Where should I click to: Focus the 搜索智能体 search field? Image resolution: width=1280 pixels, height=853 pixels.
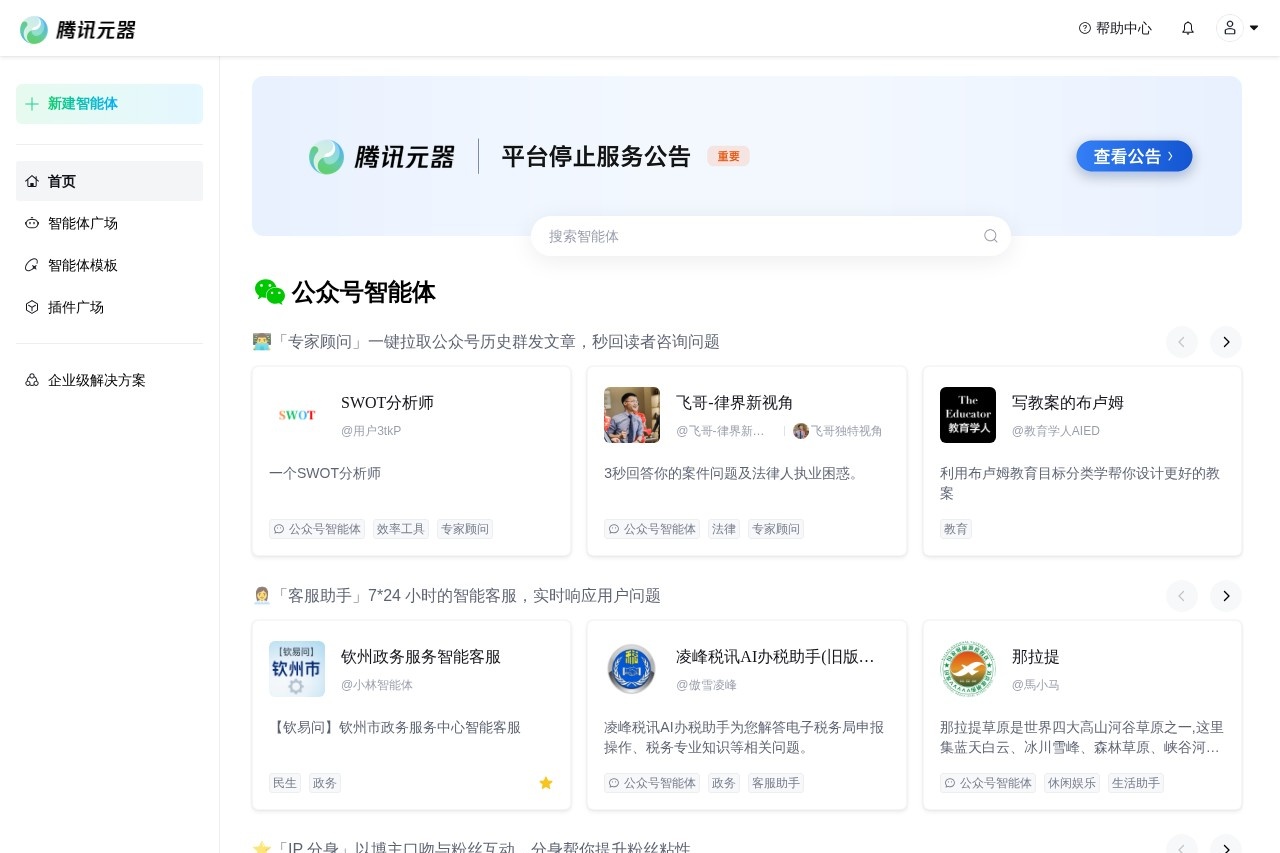point(770,236)
